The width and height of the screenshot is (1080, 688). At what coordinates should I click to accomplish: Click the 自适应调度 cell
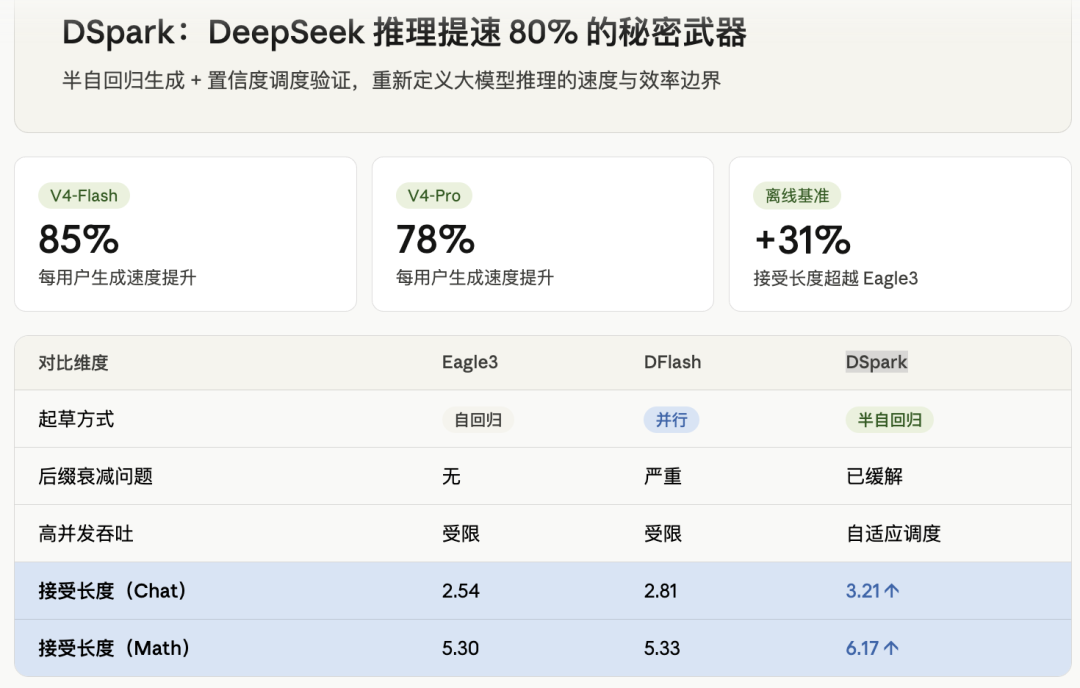893,534
